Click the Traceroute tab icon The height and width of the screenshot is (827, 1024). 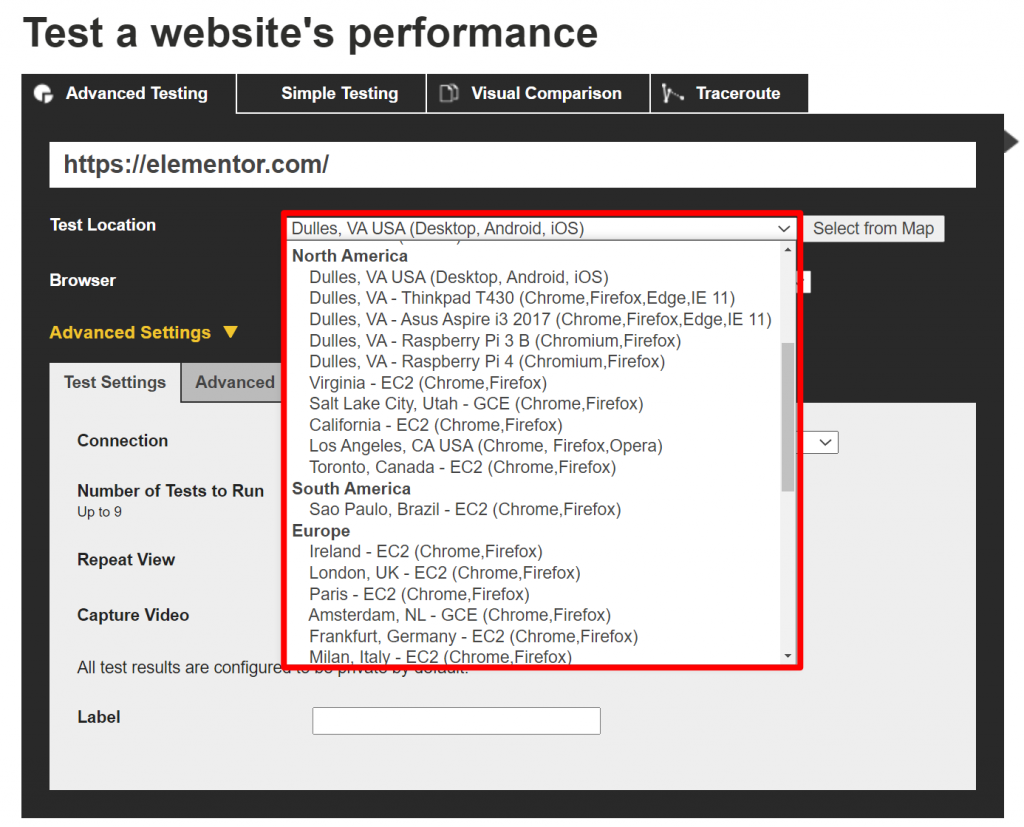pos(669,94)
